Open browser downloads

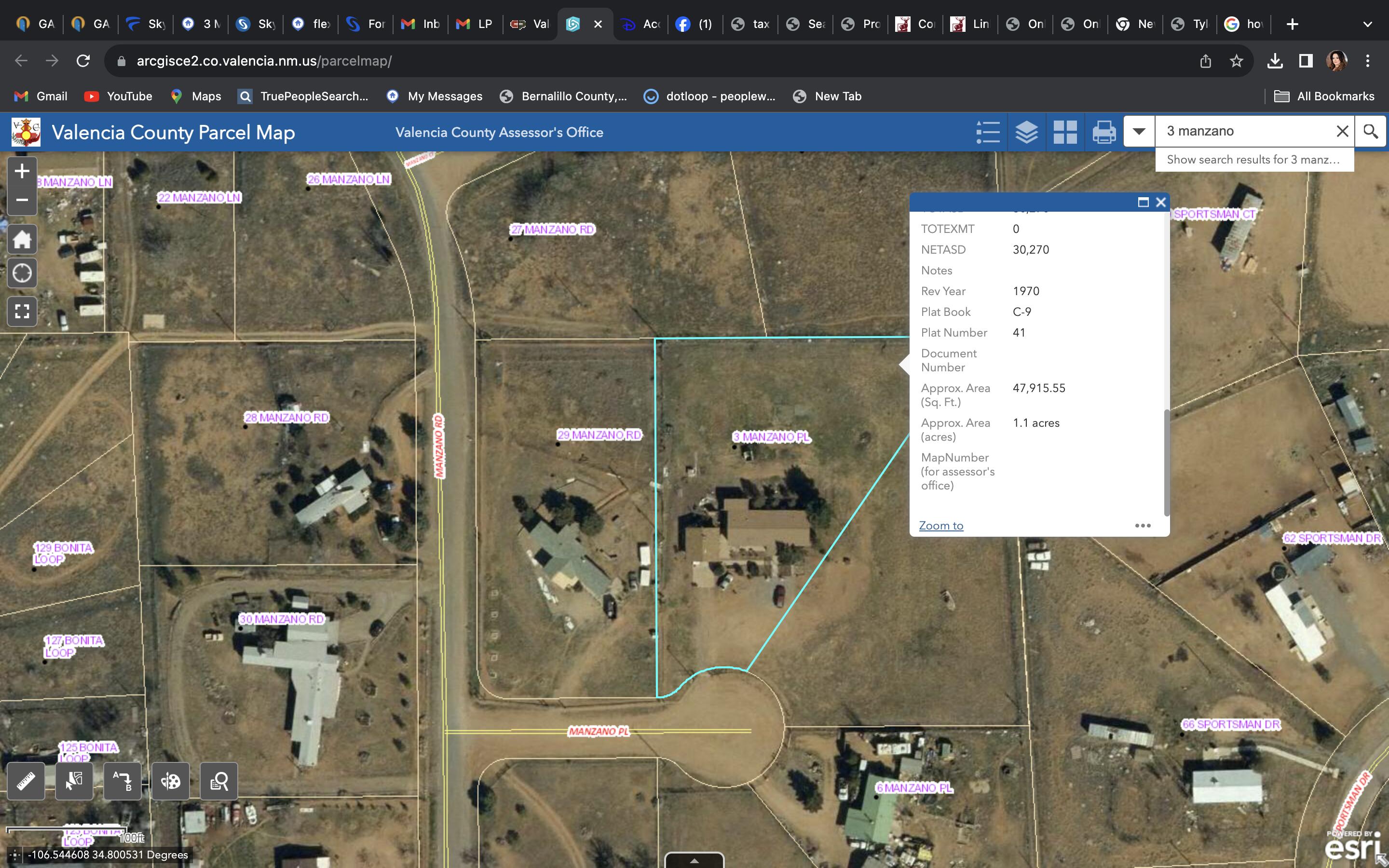tap(1275, 61)
